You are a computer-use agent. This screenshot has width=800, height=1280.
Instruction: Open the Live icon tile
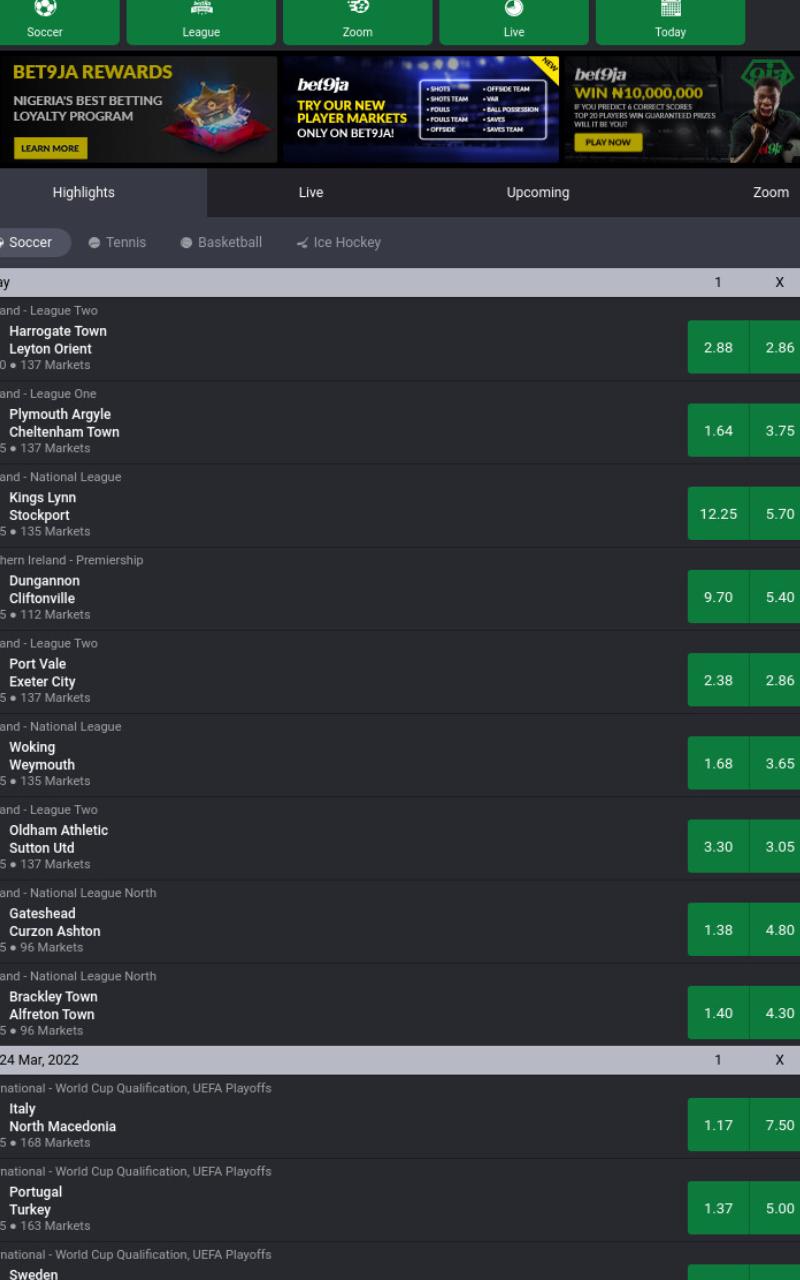coord(514,22)
